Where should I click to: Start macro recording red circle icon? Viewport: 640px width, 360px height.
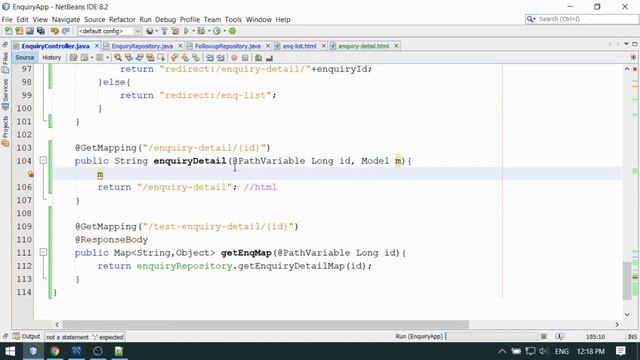(x=234, y=58)
